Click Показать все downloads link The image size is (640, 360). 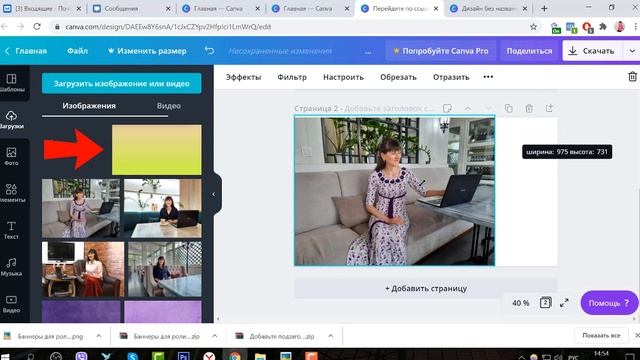(x=601, y=336)
